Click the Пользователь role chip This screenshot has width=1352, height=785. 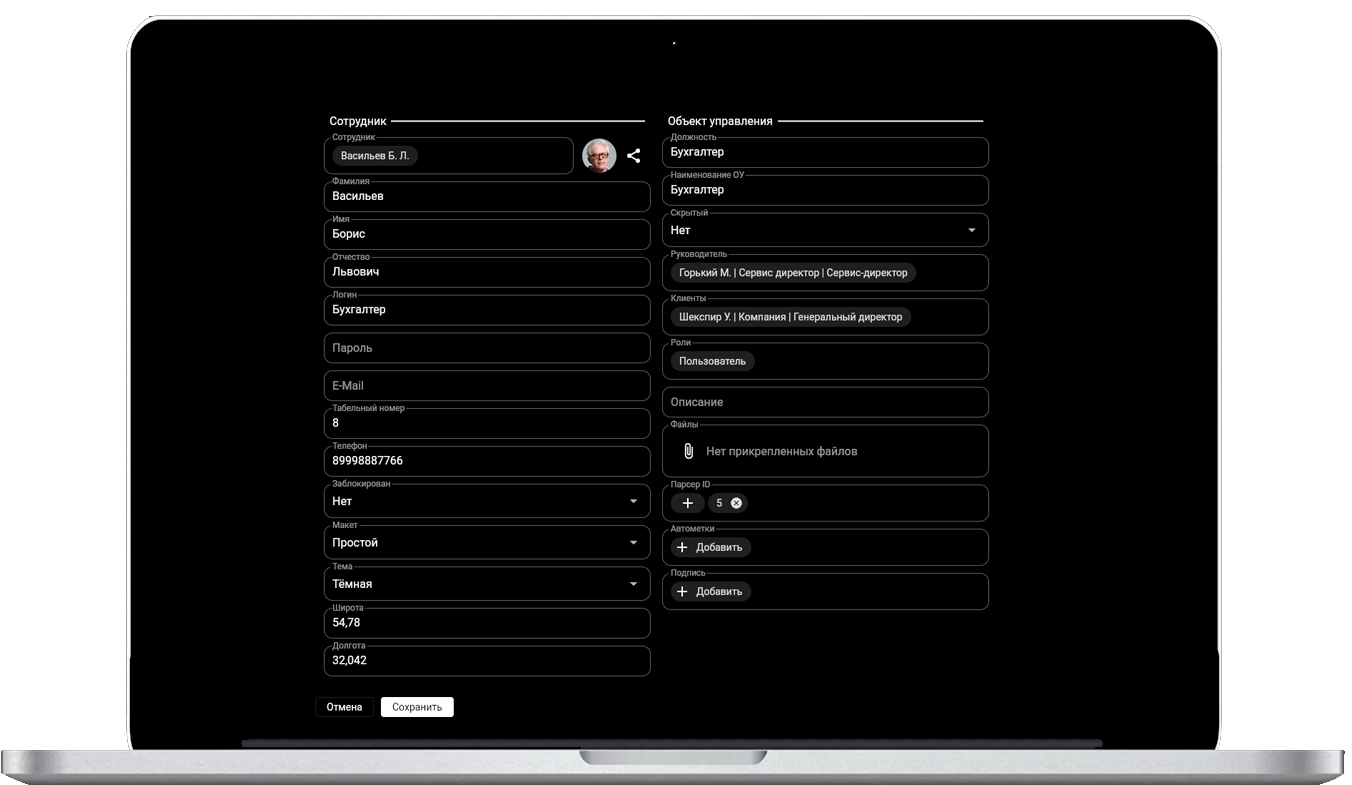[x=712, y=361]
